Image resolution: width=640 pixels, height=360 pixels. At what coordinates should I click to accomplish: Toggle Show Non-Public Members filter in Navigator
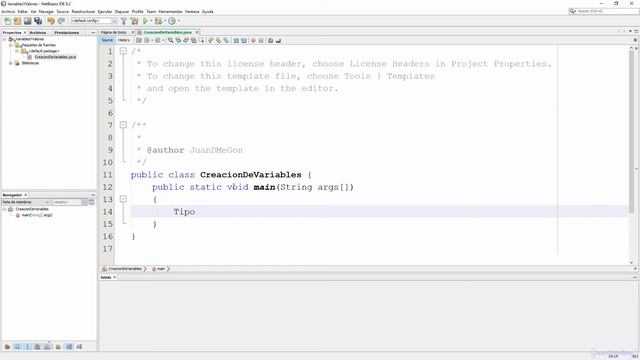[38, 347]
